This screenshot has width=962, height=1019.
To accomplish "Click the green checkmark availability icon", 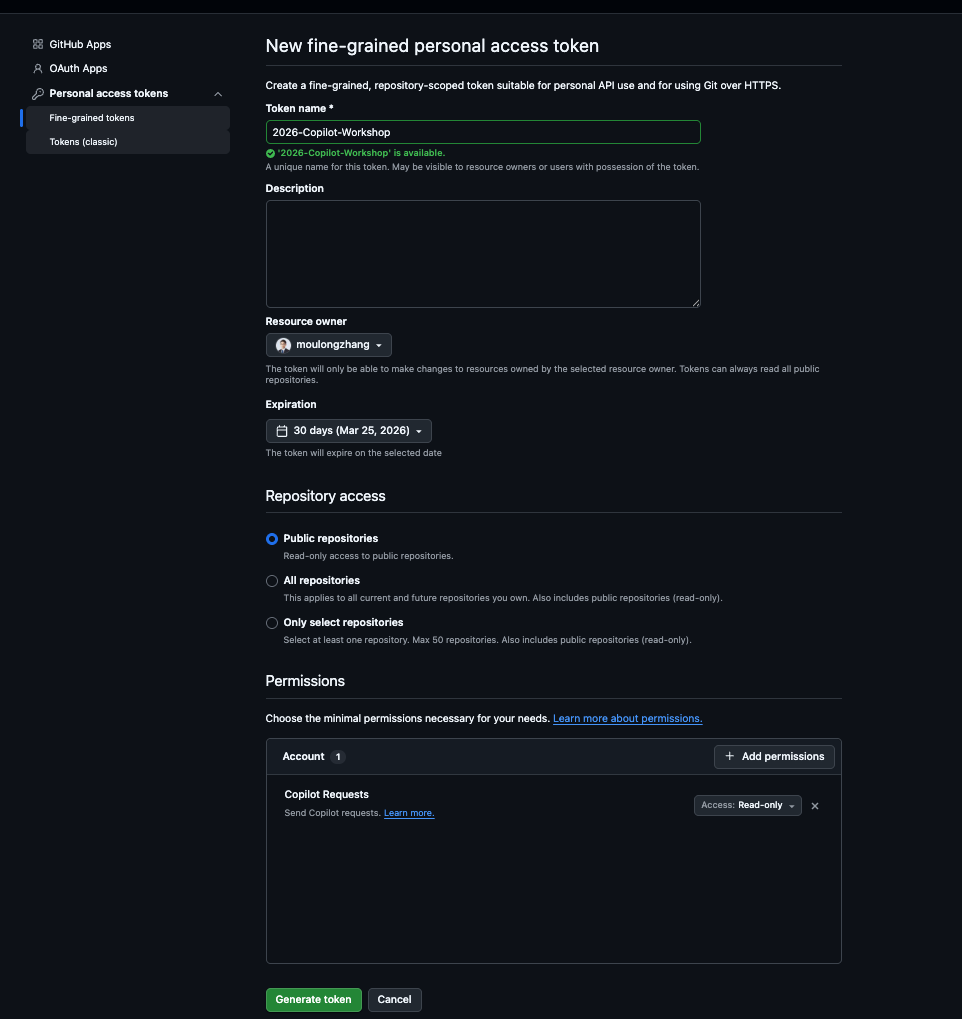I will pos(270,153).
